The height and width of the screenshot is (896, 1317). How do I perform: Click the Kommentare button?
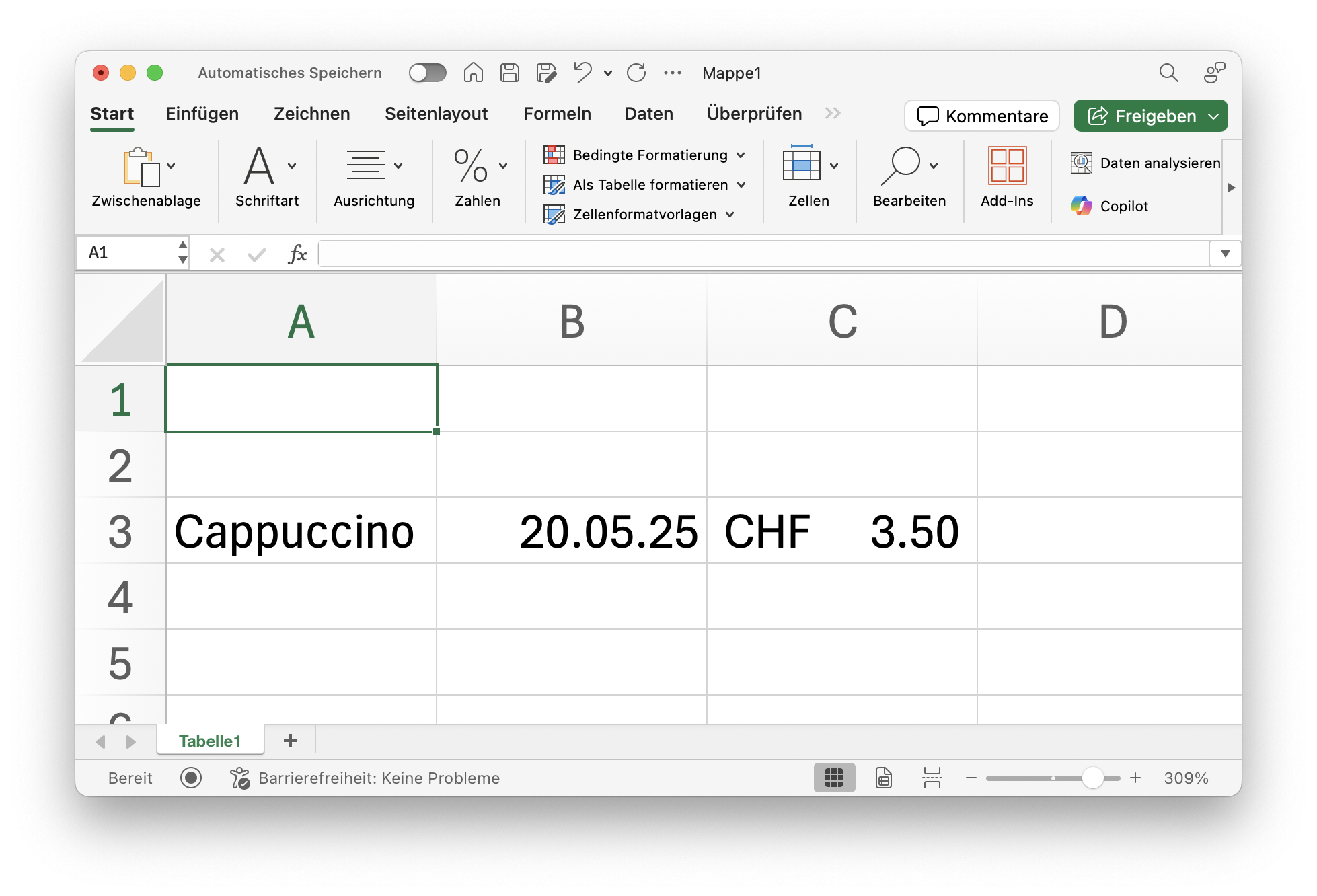(x=982, y=116)
